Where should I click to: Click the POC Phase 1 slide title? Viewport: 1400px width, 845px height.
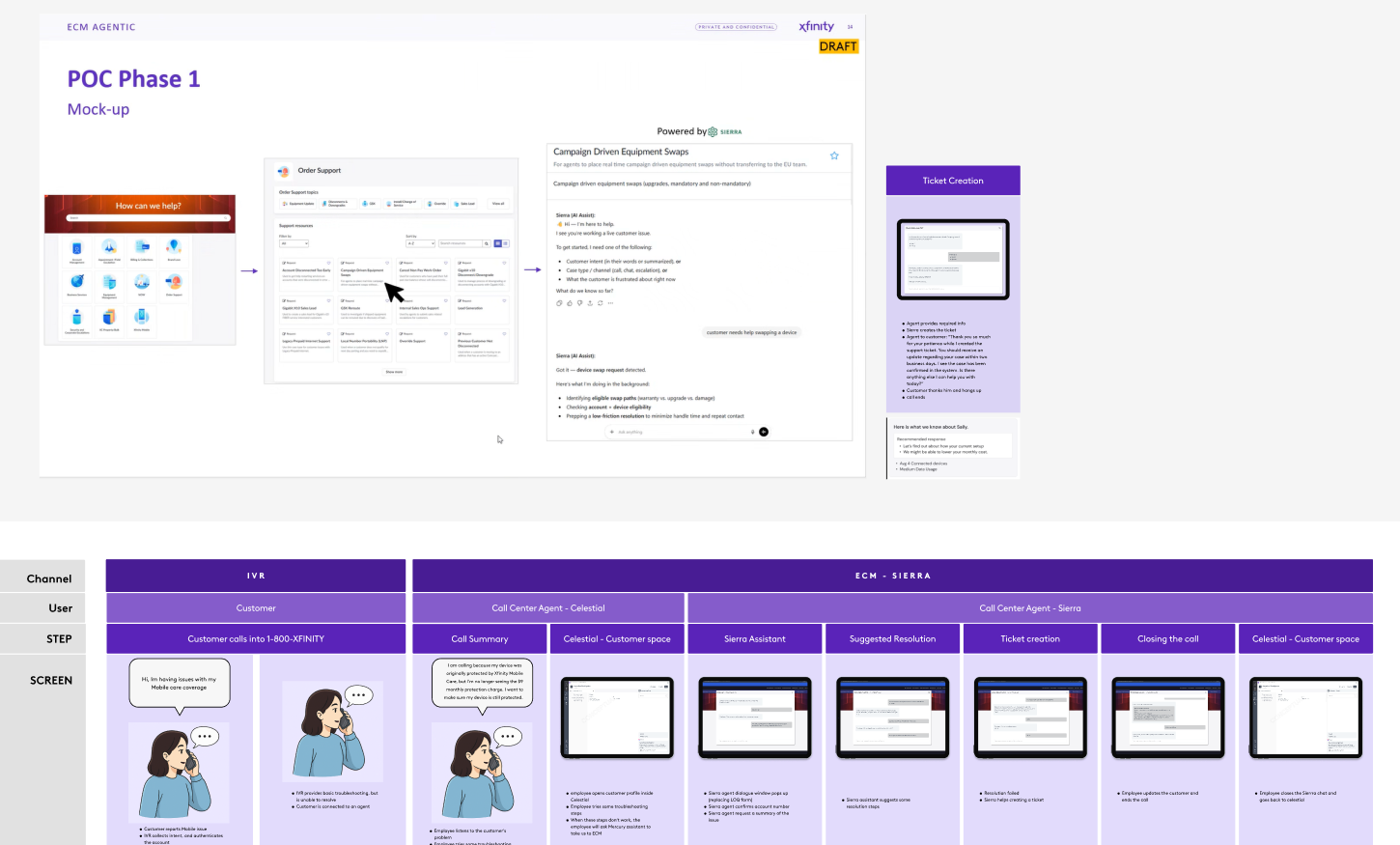click(133, 79)
